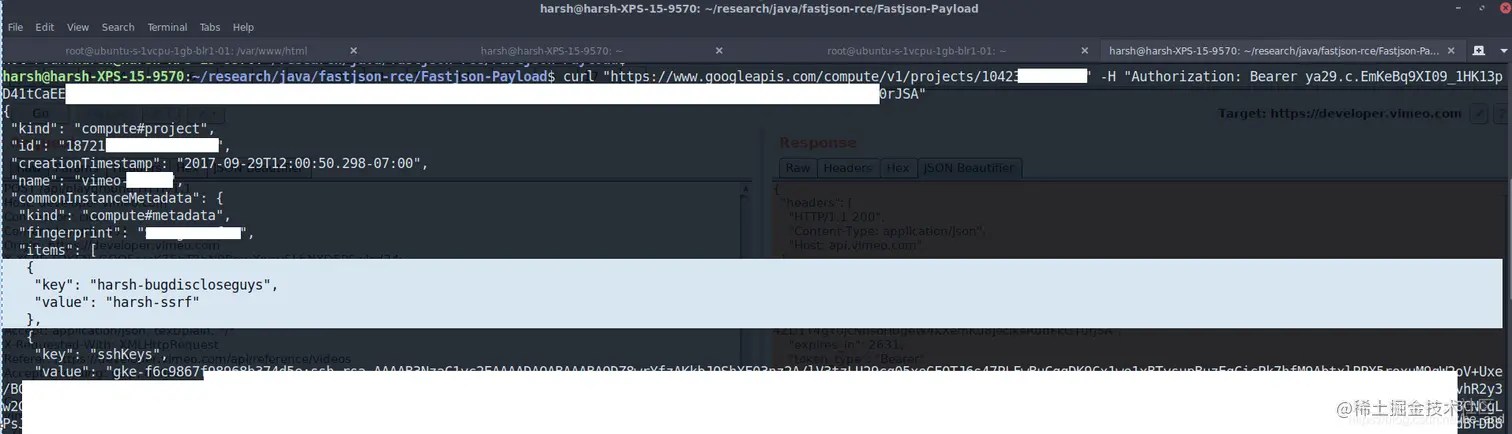The height and width of the screenshot is (434, 1512).
Task: Click edit target pencil icon in Burp window
Action: pos(1481,113)
